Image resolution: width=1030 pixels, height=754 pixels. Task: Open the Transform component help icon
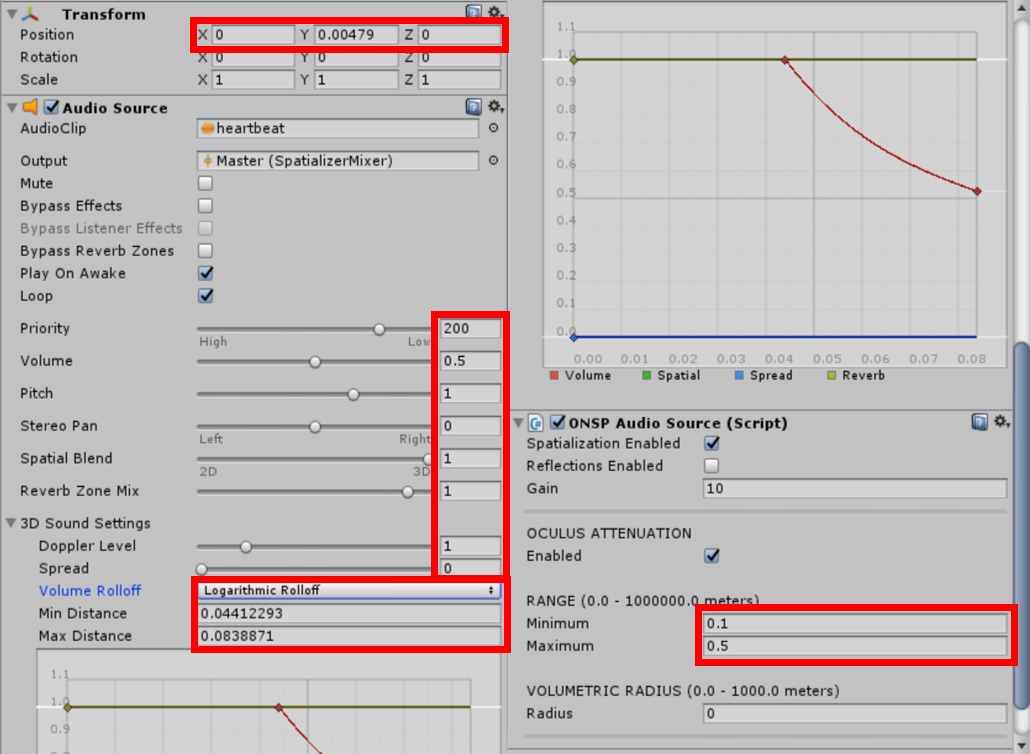pyautogui.click(x=473, y=13)
